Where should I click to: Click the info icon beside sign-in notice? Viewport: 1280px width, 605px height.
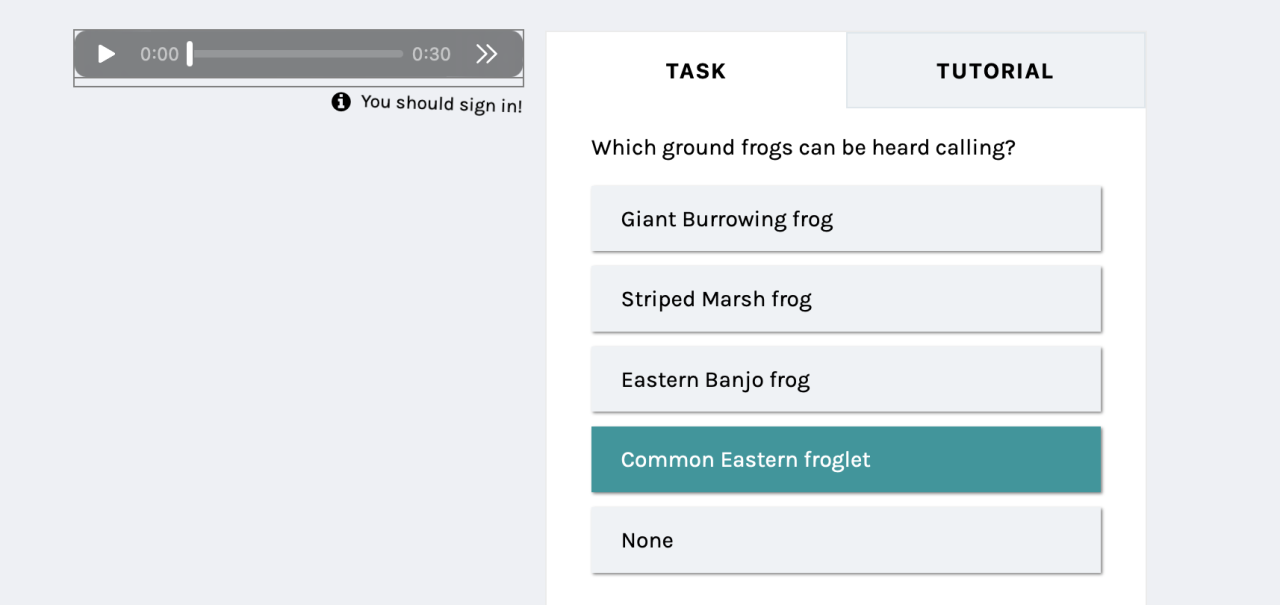tap(341, 101)
